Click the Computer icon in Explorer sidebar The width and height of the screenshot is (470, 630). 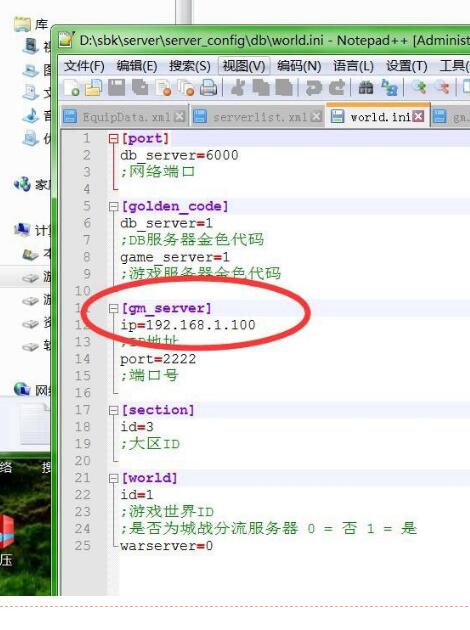point(22,229)
